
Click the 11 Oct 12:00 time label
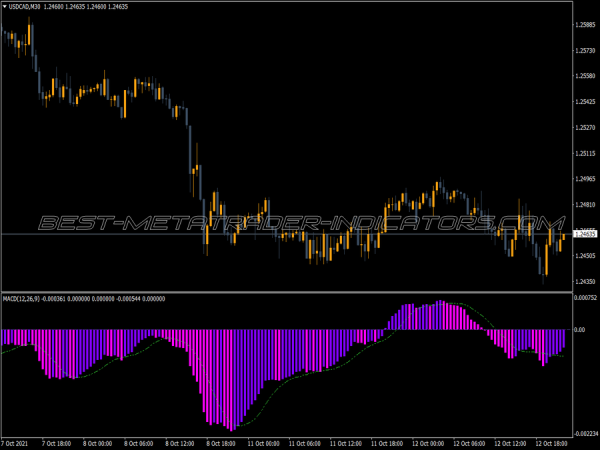pos(346,443)
